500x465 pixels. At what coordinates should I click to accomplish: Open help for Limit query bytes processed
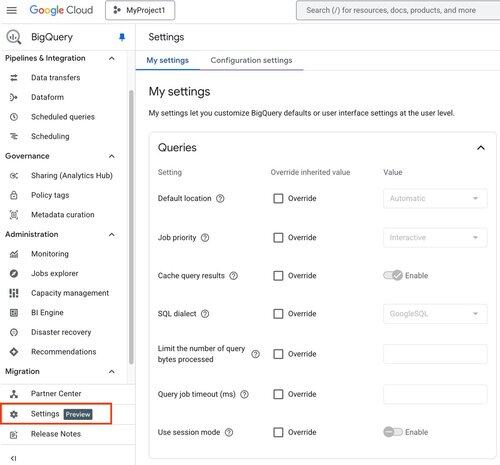click(x=255, y=354)
